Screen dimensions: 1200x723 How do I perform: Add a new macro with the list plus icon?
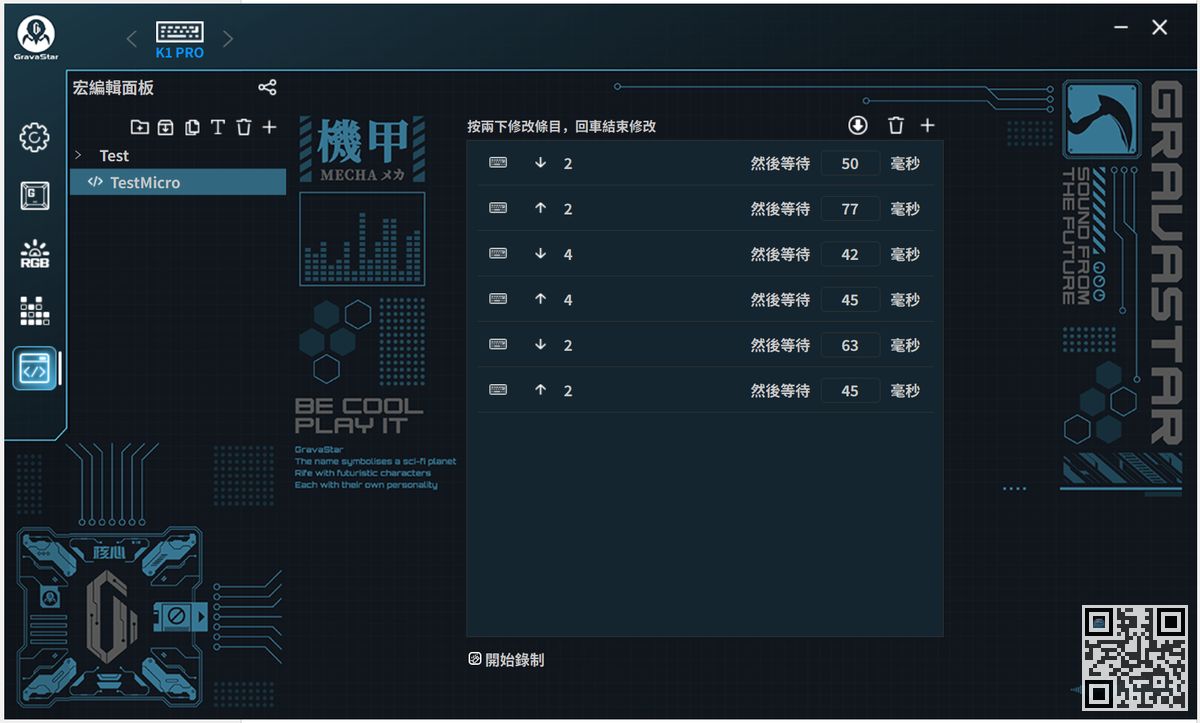(x=269, y=127)
